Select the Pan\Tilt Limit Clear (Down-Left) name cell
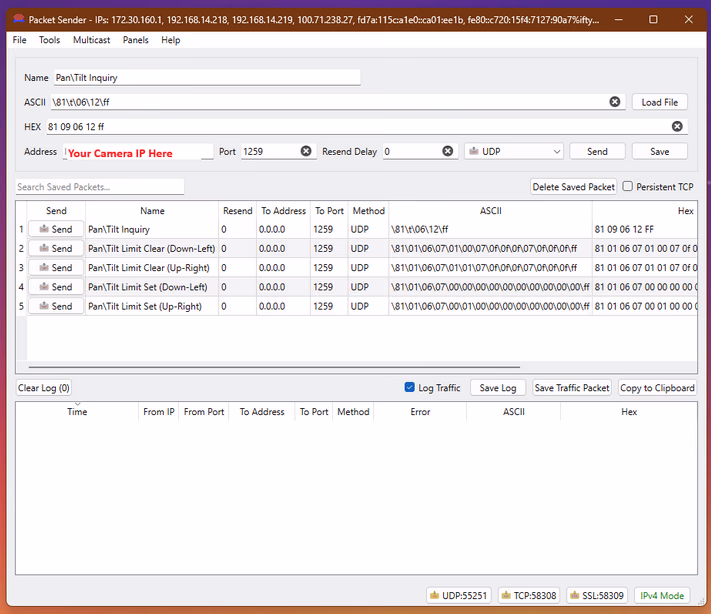The image size is (711, 614). 152,249
